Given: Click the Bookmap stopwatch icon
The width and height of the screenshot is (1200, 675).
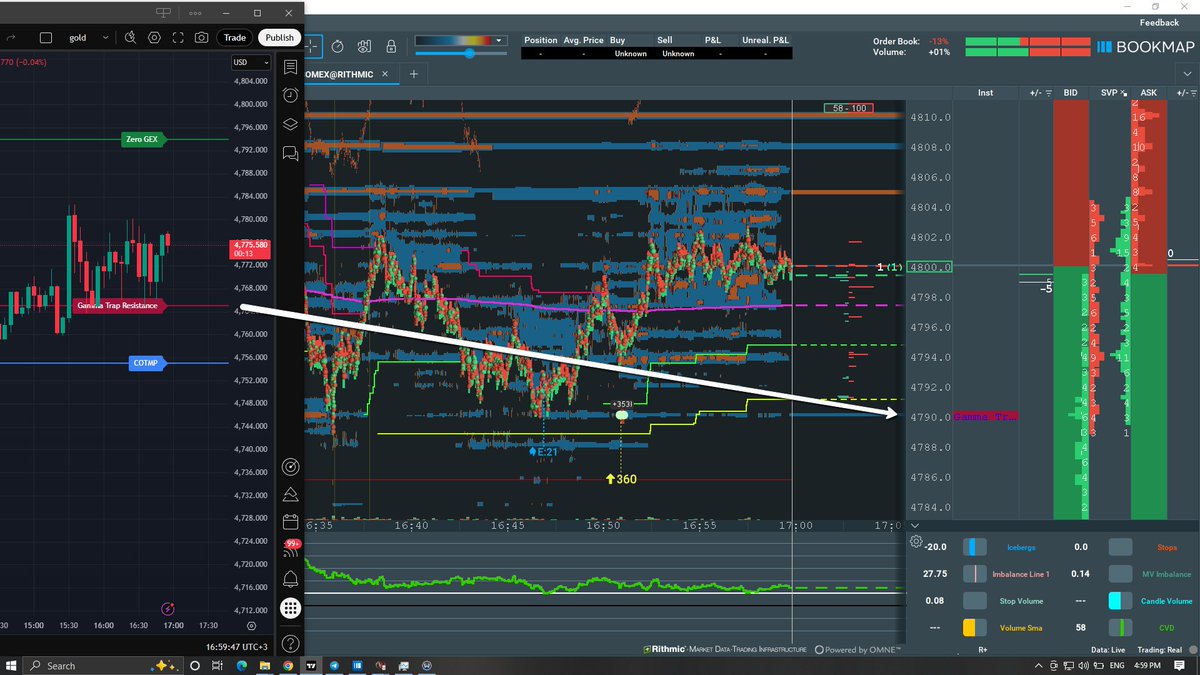Looking at the screenshot, I should tap(338, 46).
